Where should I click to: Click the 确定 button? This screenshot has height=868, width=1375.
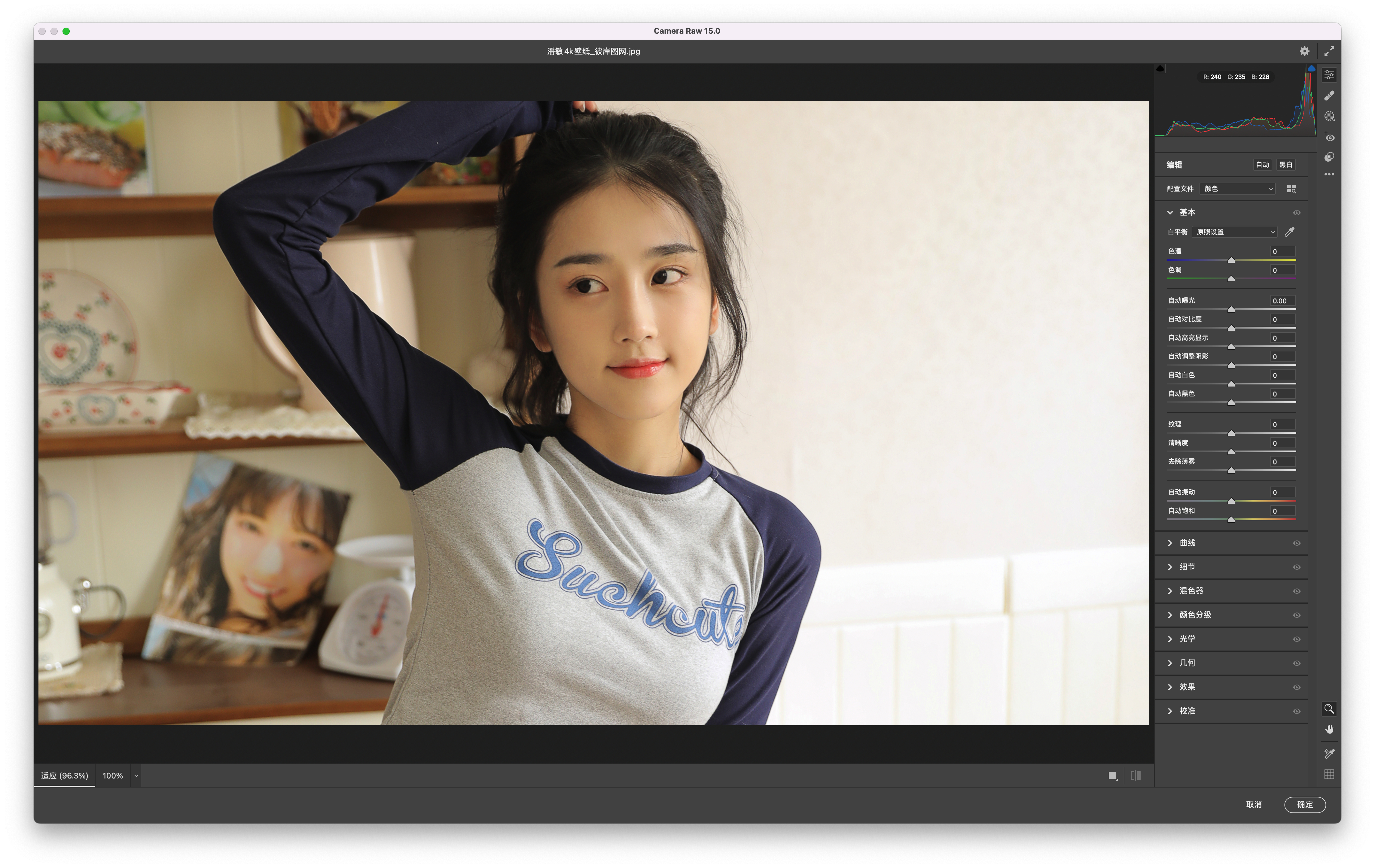point(1304,804)
